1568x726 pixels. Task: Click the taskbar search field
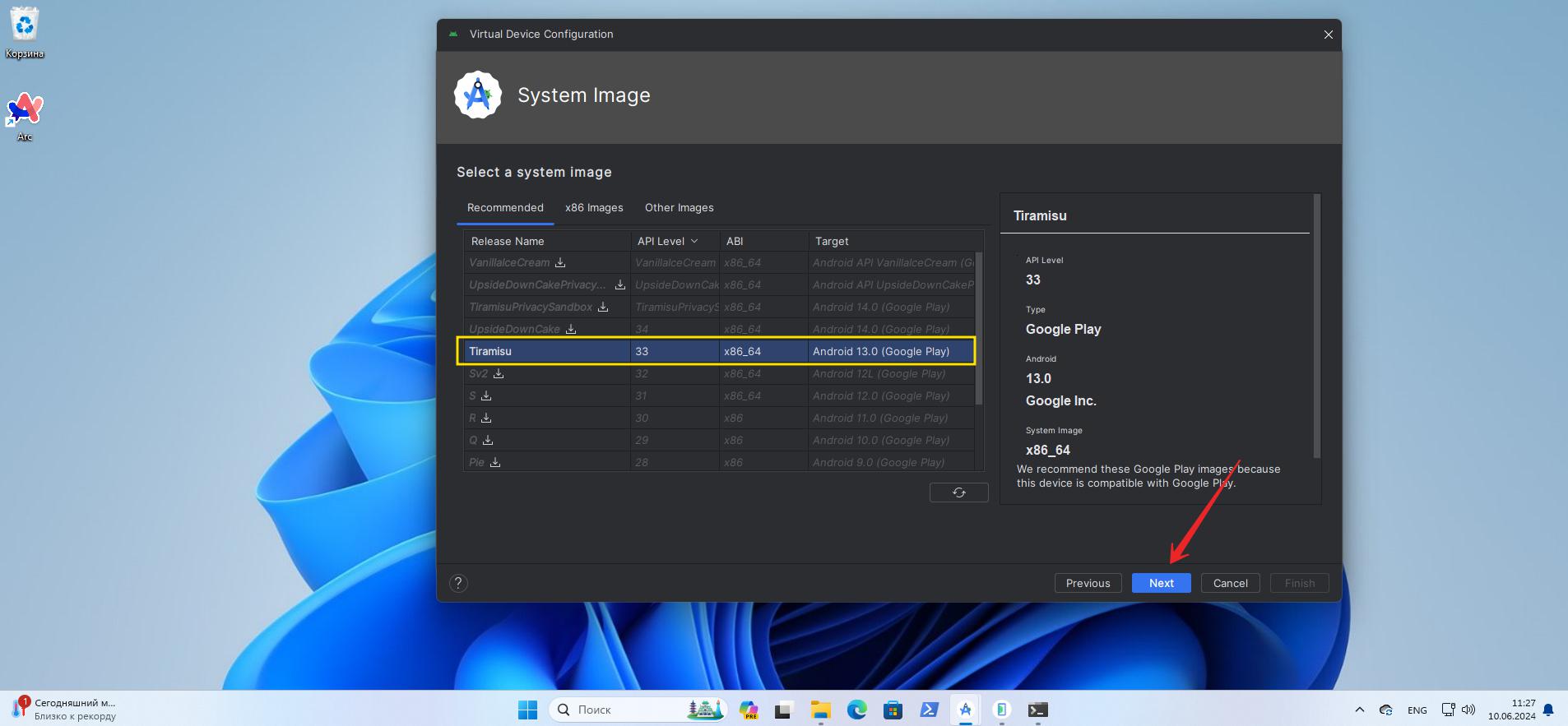[x=638, y=710]
